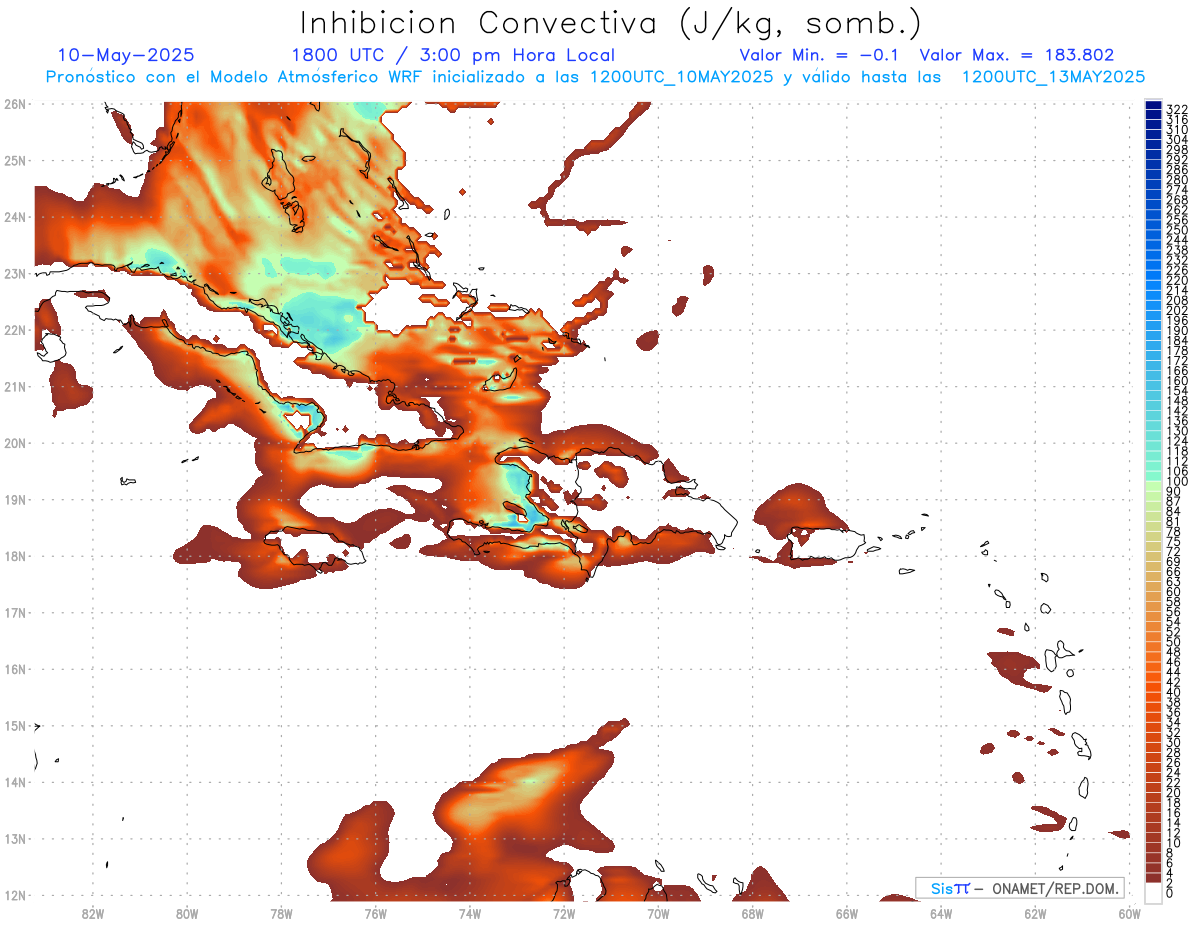Image resolution: width=1200 pixels, height=927 pixels.
Task: Click the "80W" longitude label
Action: (x=187, y=913)
